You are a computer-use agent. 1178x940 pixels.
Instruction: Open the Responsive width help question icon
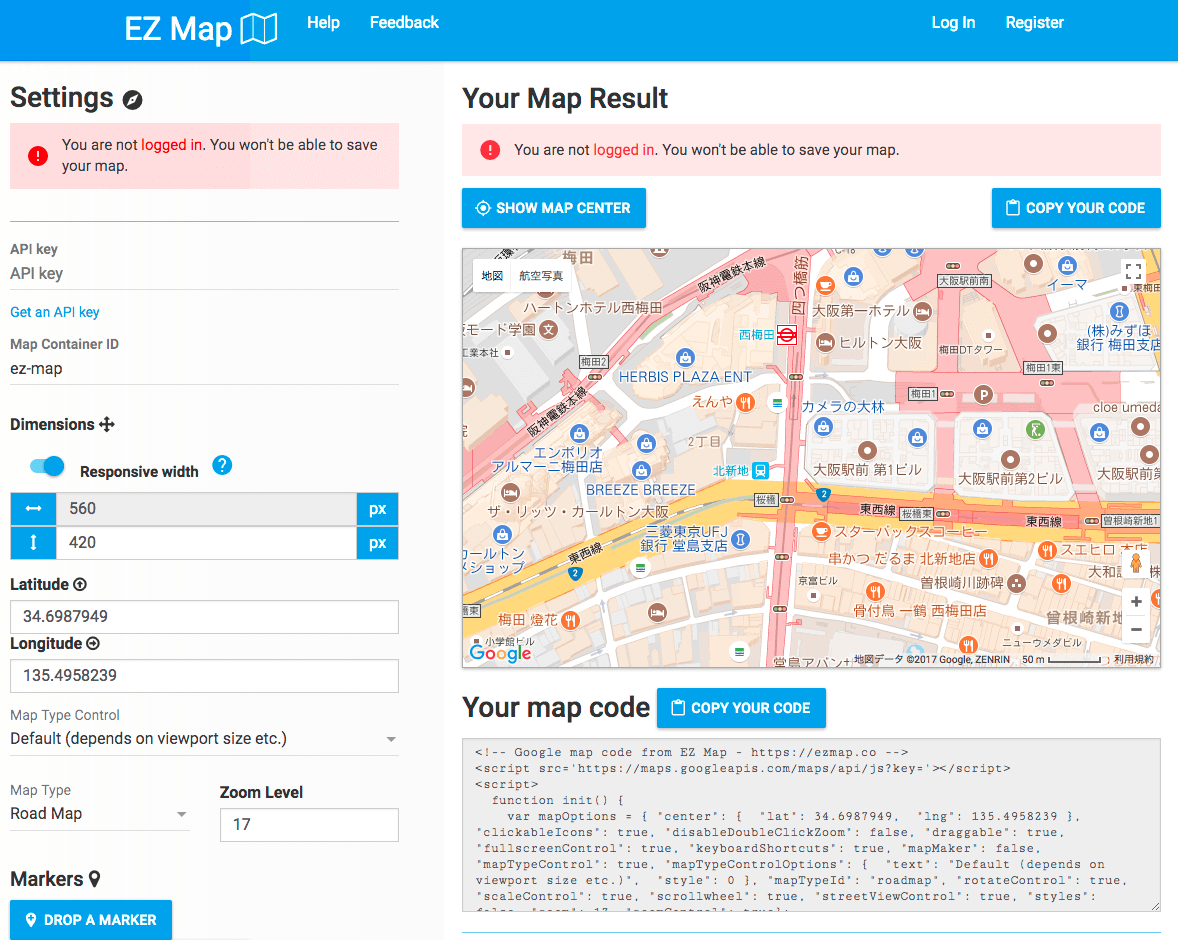pyautogui.click(x=222, y=466)
